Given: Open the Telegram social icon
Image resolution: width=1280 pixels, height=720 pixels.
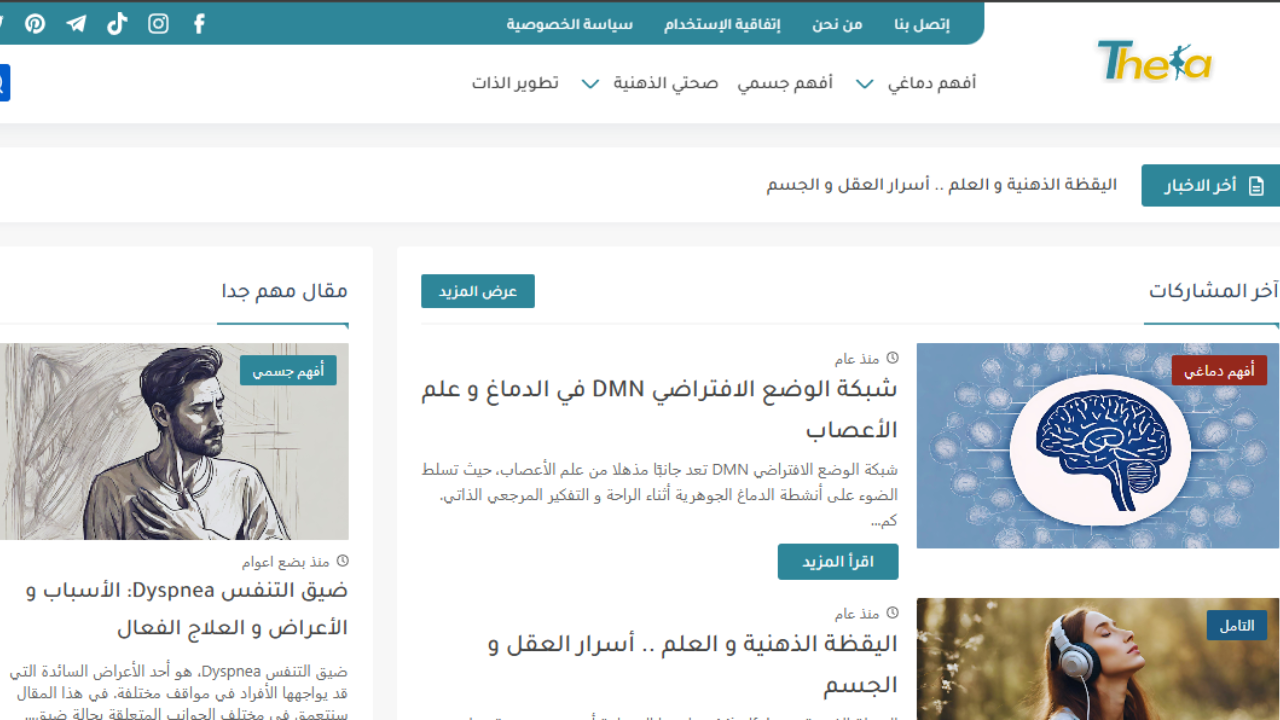Looking at the screenshot, I should click(76, 23).
